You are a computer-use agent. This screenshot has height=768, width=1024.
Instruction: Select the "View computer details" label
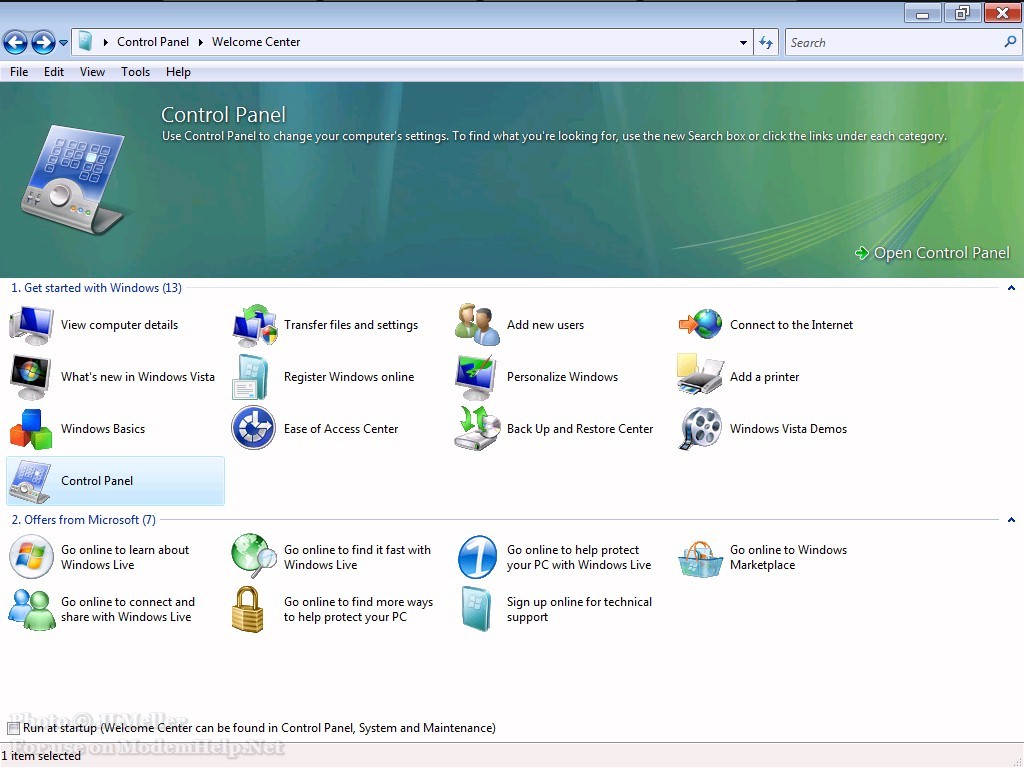120,325
